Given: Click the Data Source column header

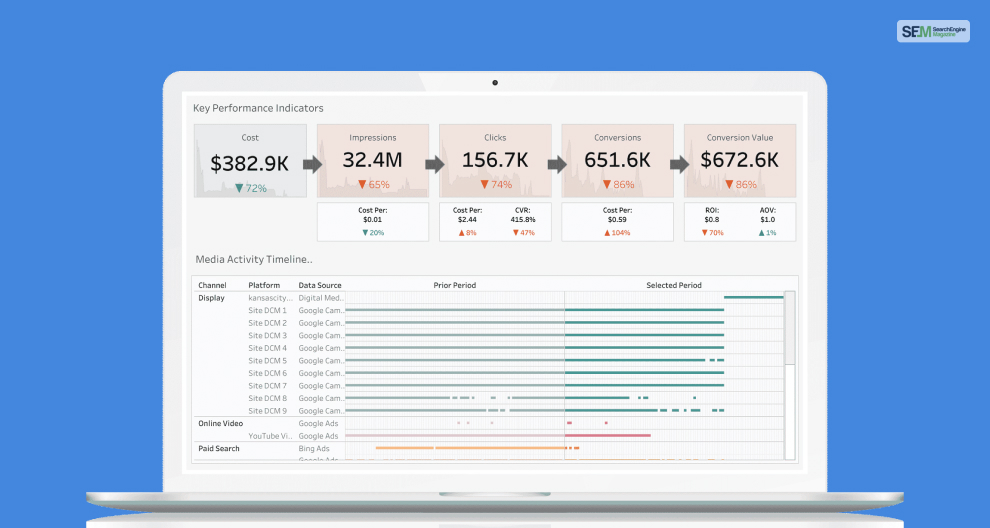Looking at the screenshot, I should (320, 285).
